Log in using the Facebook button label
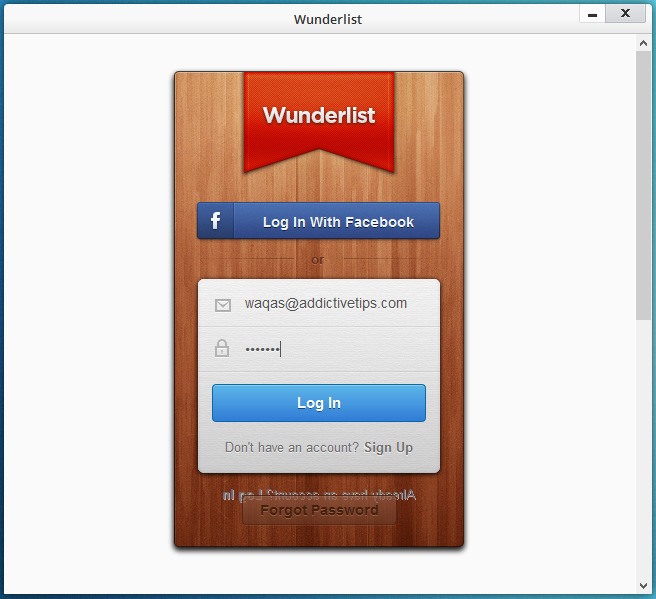The width and height of the screenshot is (656, 599). (338, 222)
